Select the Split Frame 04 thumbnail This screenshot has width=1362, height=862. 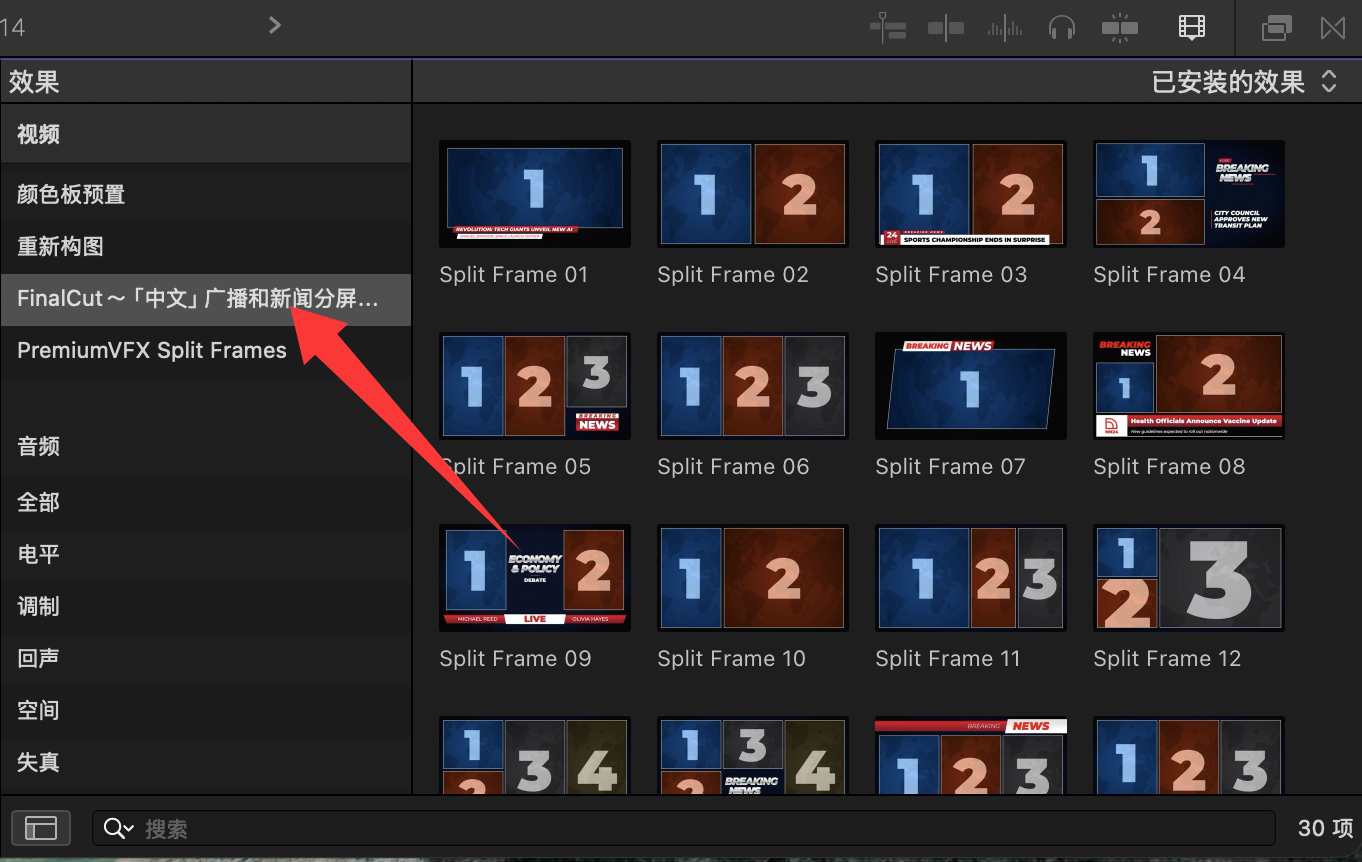(1188, 194)
